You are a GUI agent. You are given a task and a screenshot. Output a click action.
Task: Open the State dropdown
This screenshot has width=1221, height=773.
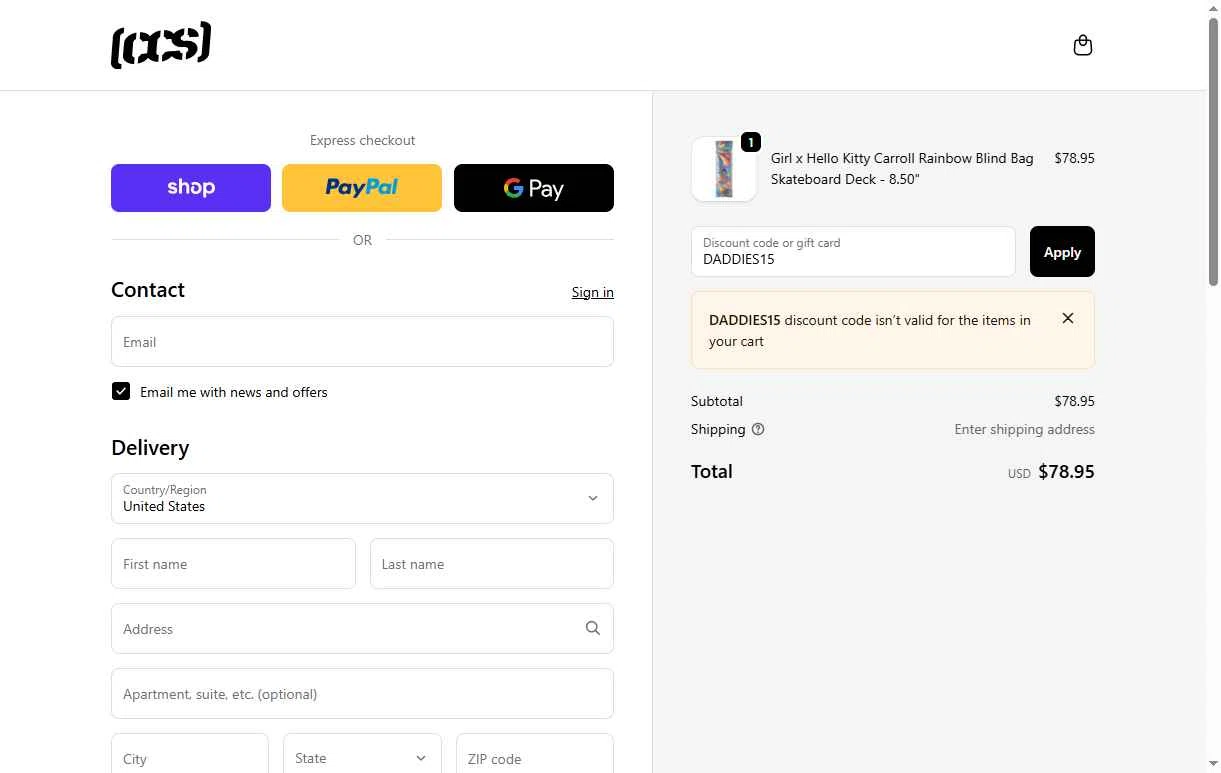pos(362,758)
